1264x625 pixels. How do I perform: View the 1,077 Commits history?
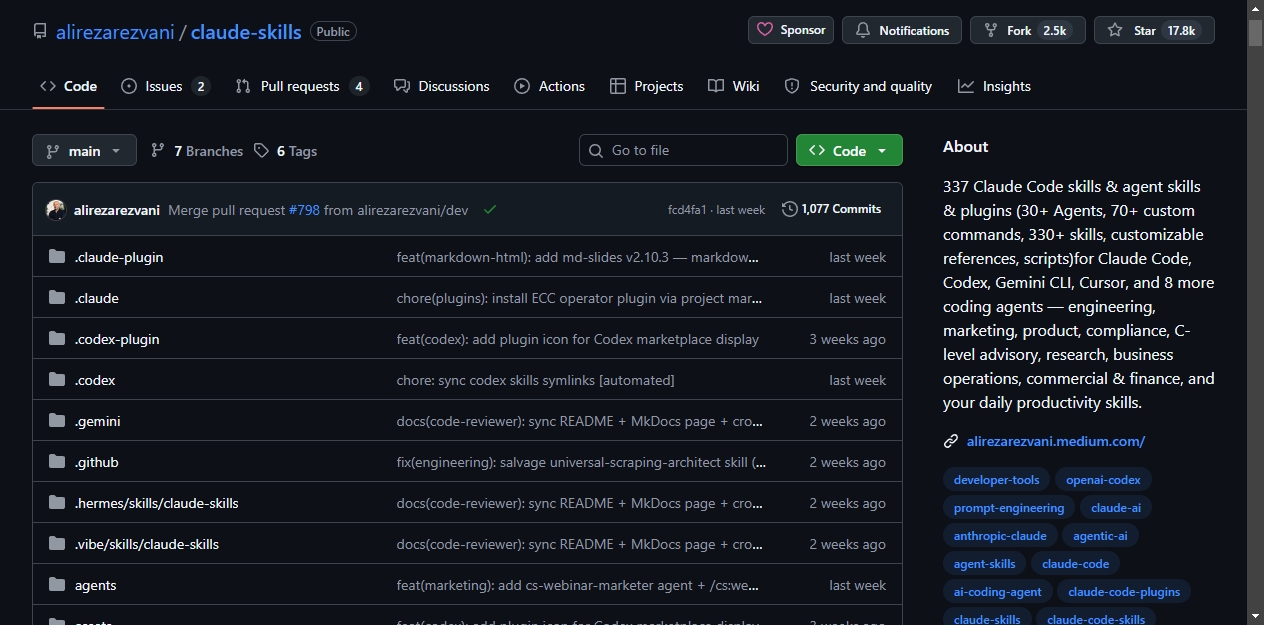point(832,209)
